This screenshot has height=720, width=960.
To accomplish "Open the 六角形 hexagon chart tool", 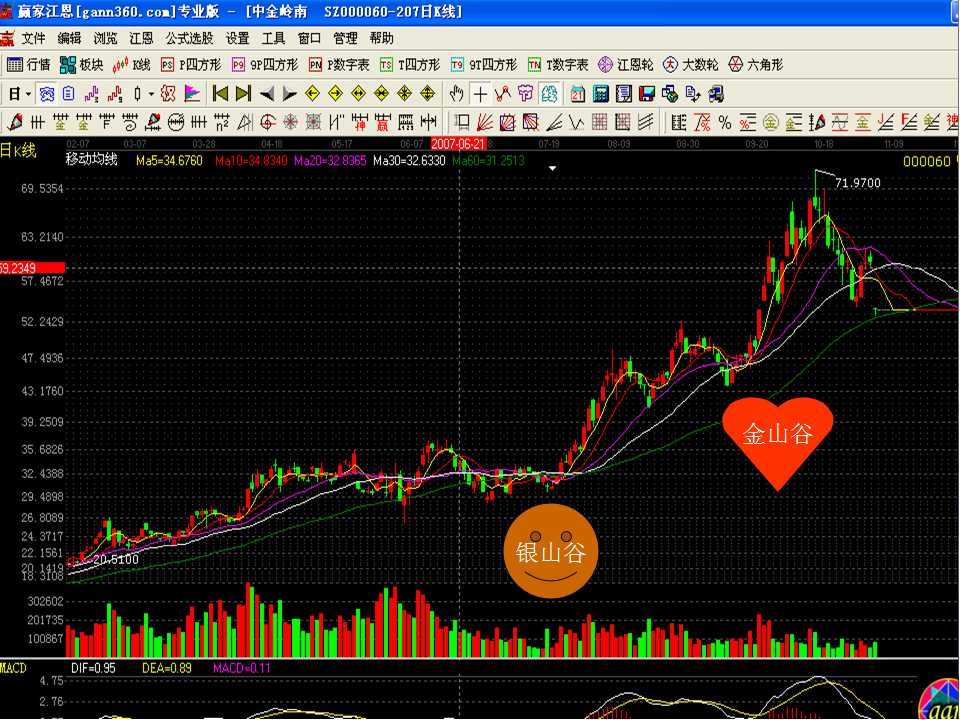I will point(756,64).
